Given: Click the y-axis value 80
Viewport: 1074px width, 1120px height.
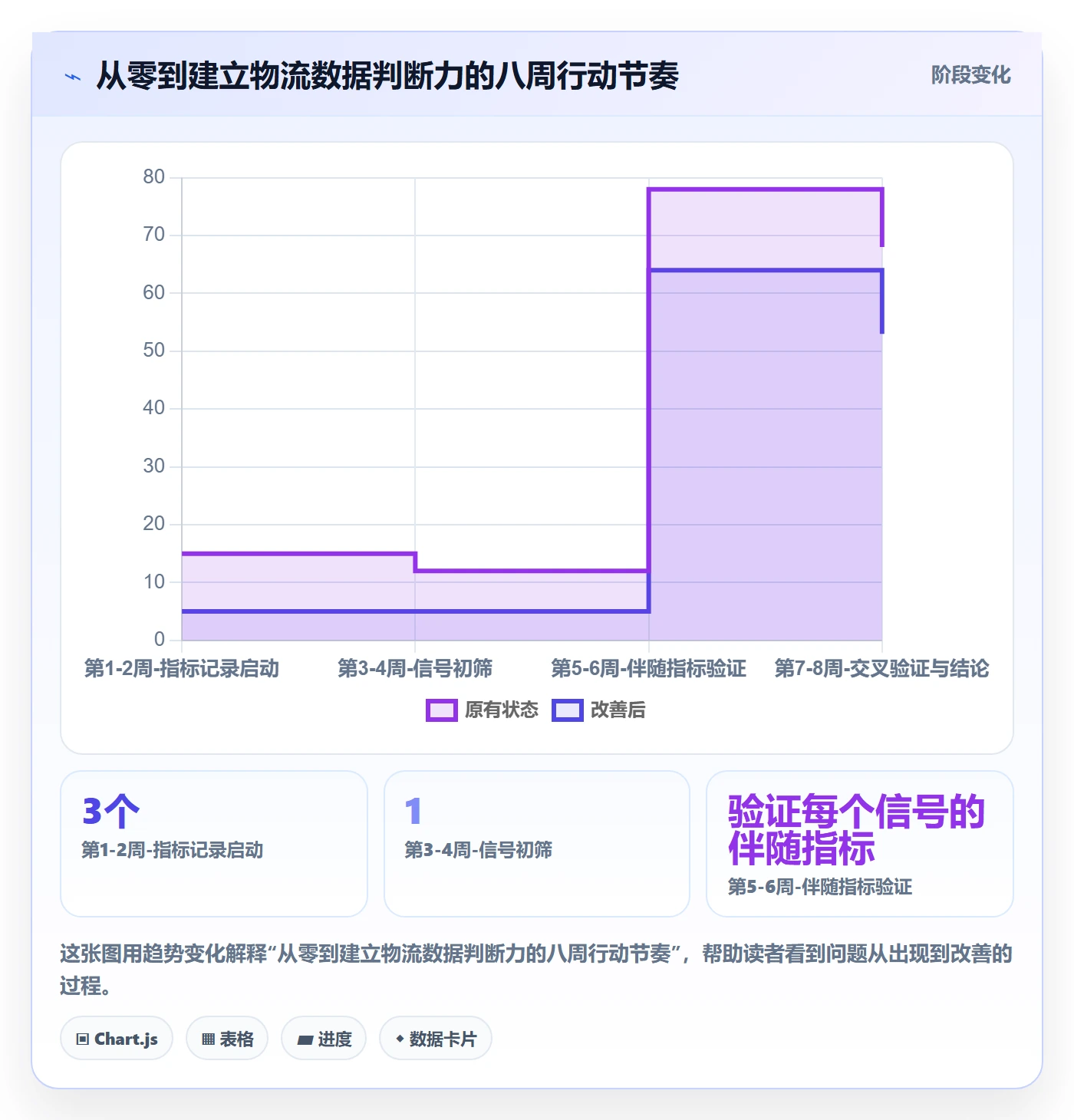Looking at the screenshot, I should 154,177.
